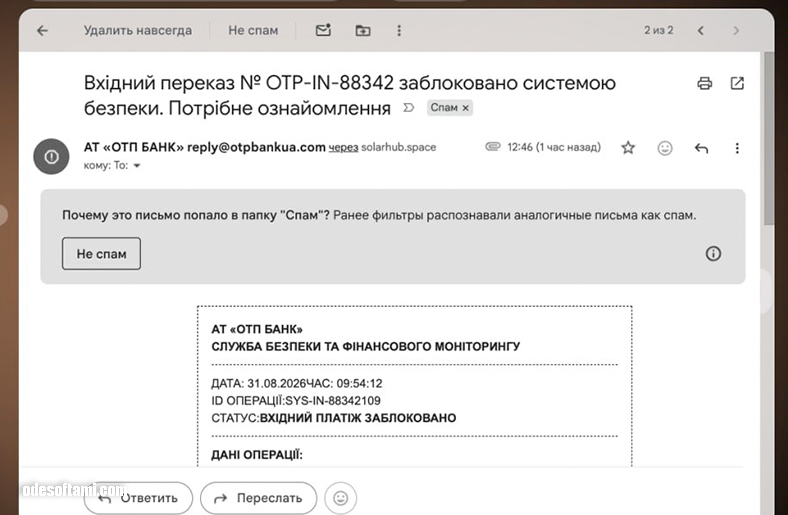Viewport: 788px width, 515px height.
Task: Click the info icon in spam banner
Action: [x=713, y=253]
